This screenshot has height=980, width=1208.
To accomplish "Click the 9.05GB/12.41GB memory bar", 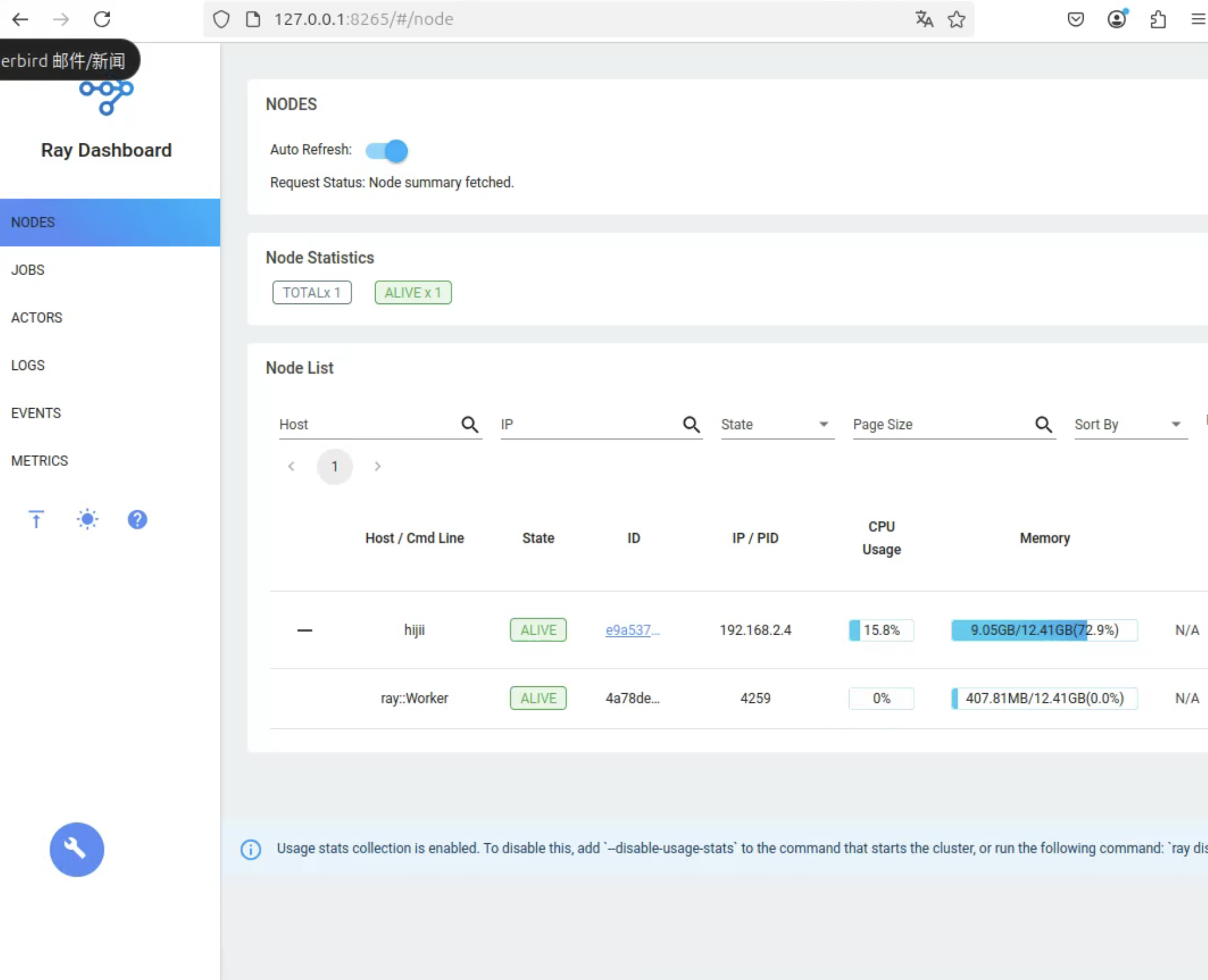I will tap(1044, 630).
